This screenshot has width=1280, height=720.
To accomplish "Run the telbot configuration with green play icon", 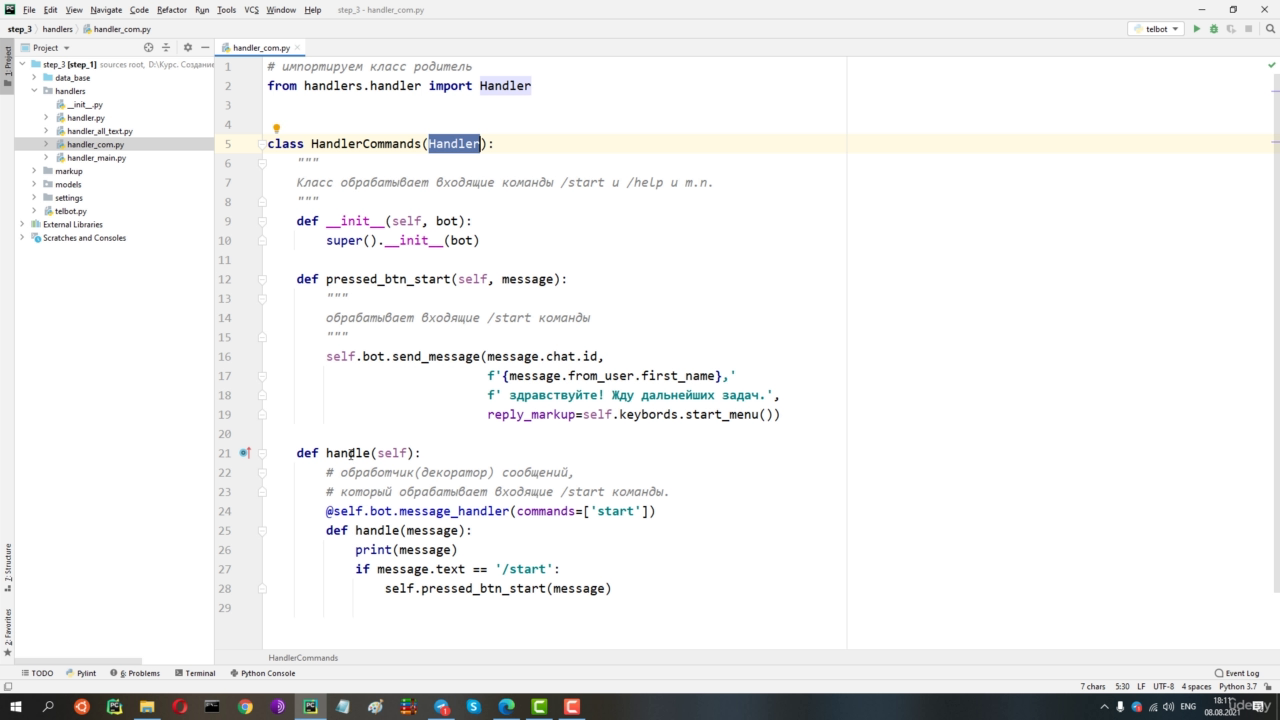I will click(x=1196, y=29).
